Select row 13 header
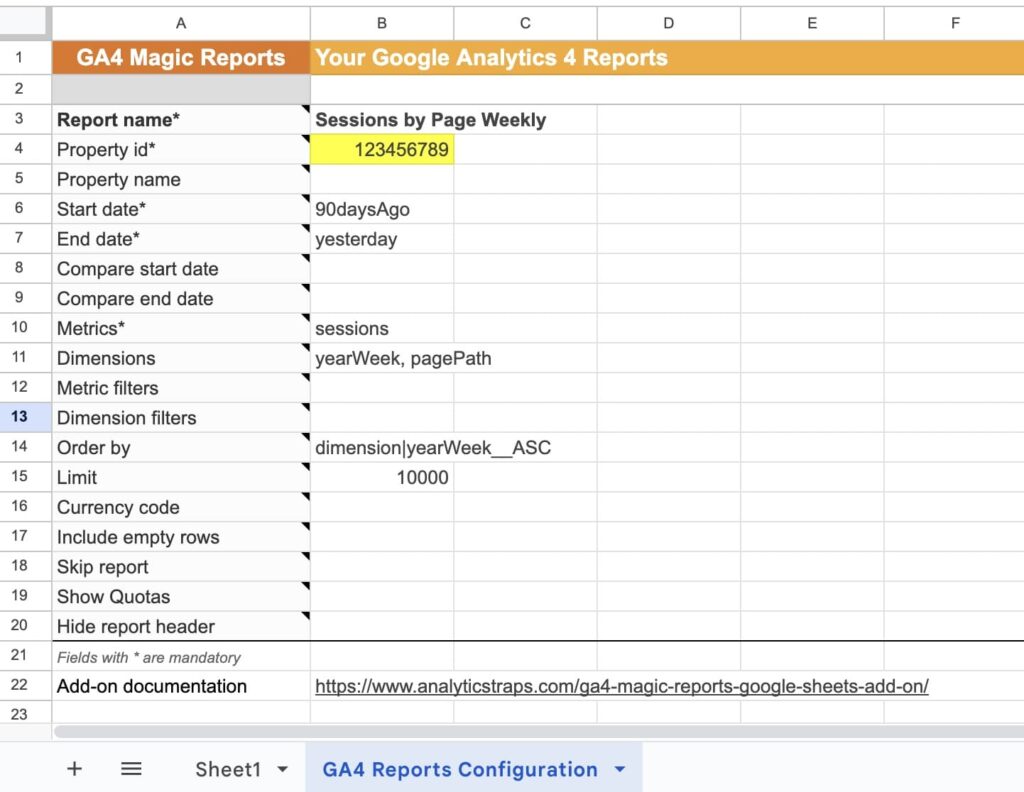The width and height of the screenshot is (1024, 792). 25,418
